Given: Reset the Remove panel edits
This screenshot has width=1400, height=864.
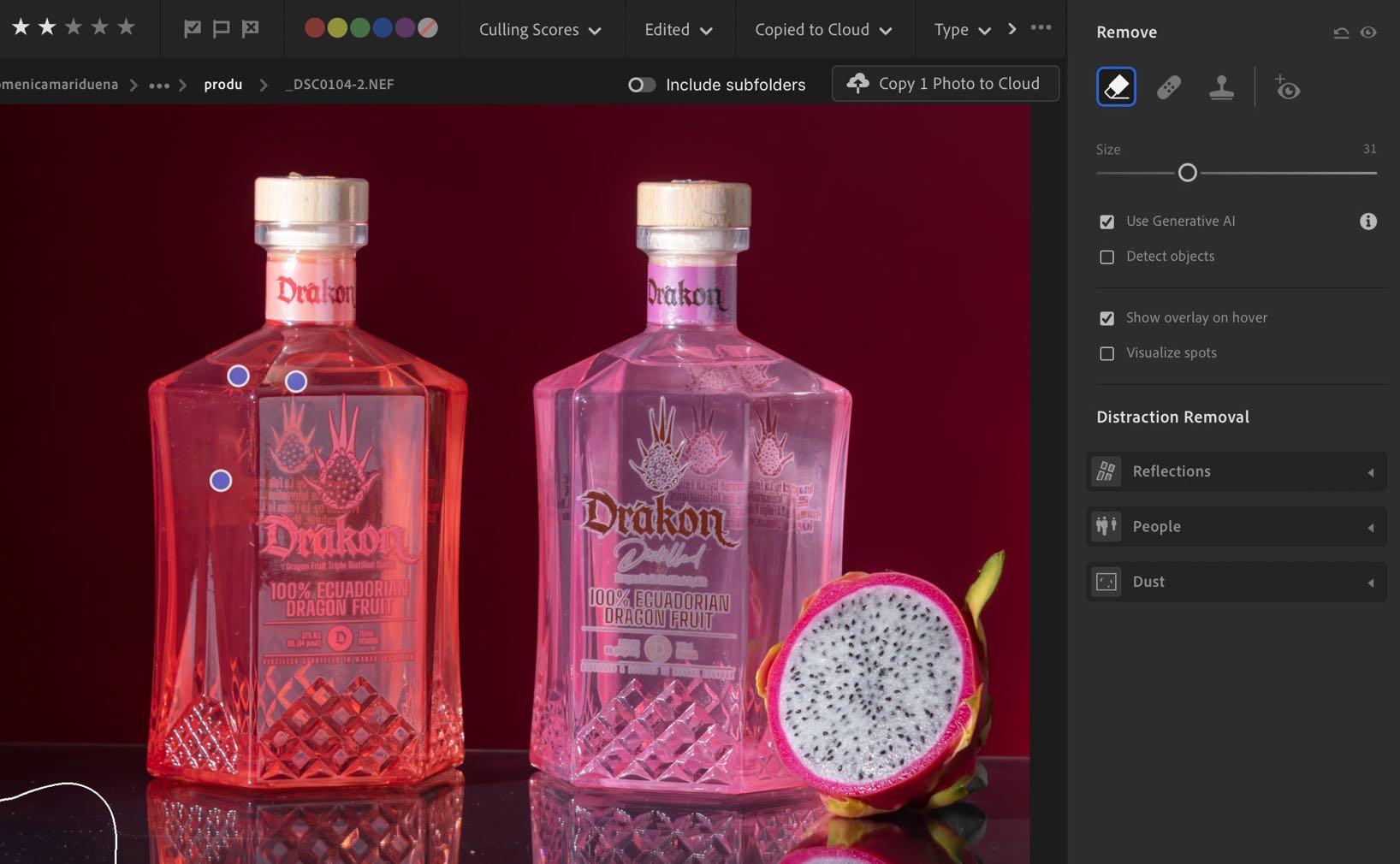Looking at the screenshot, I should tap(1341, 33).
